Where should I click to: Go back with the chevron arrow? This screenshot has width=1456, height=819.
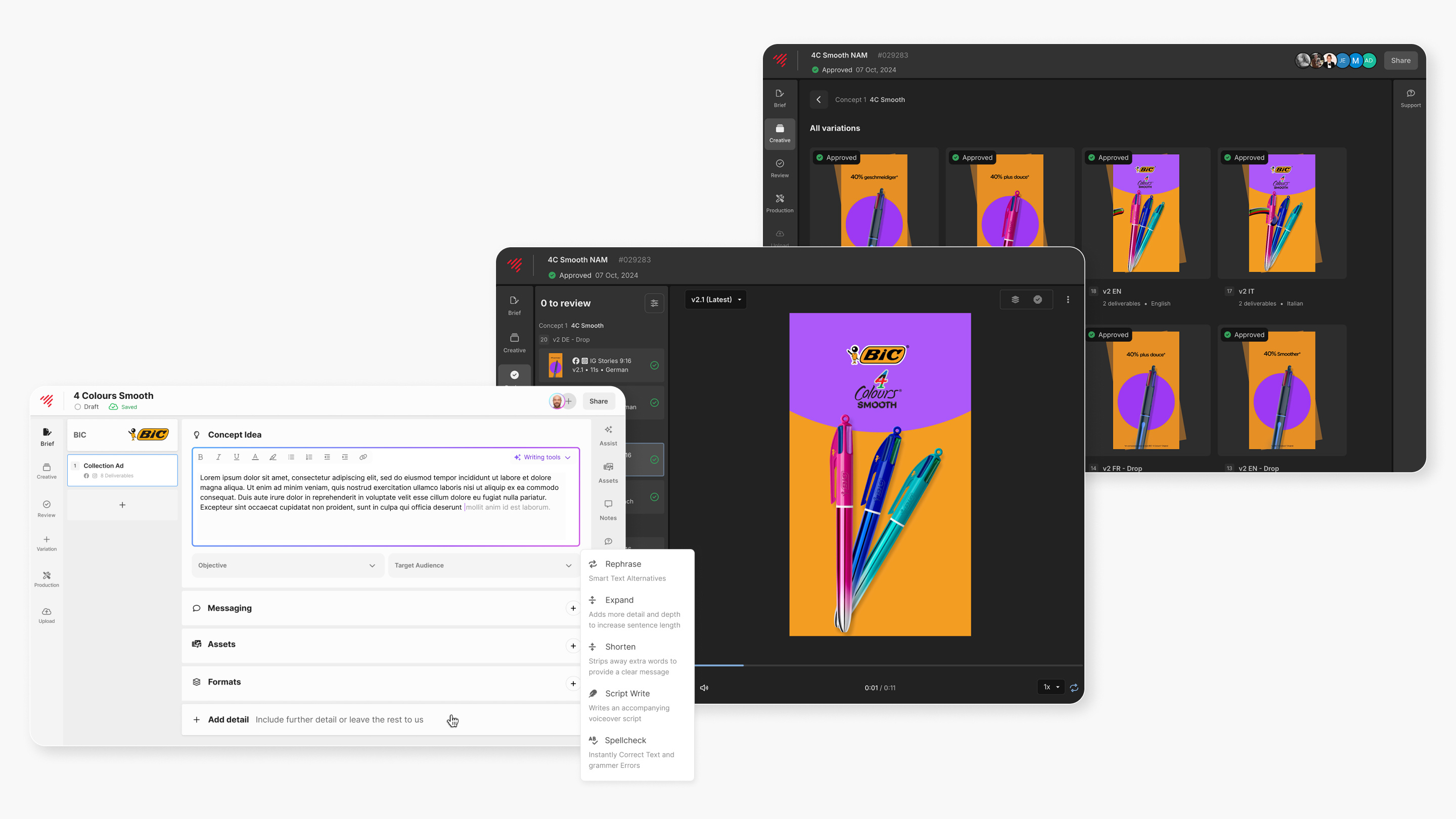(x=818, y=100)
